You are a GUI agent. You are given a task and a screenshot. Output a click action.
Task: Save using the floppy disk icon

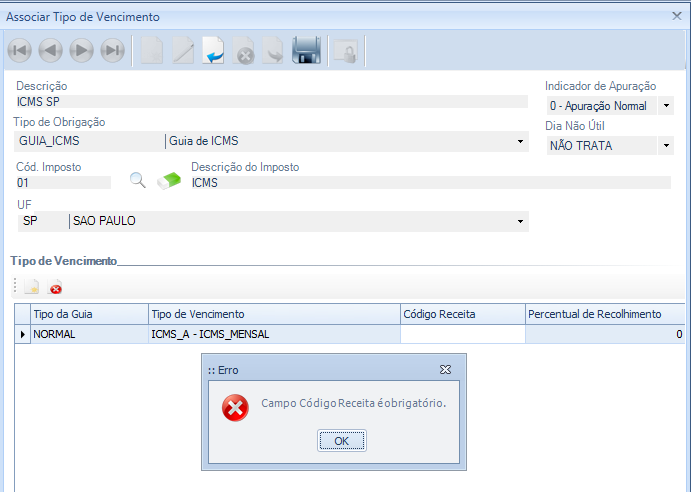(306, 50)
